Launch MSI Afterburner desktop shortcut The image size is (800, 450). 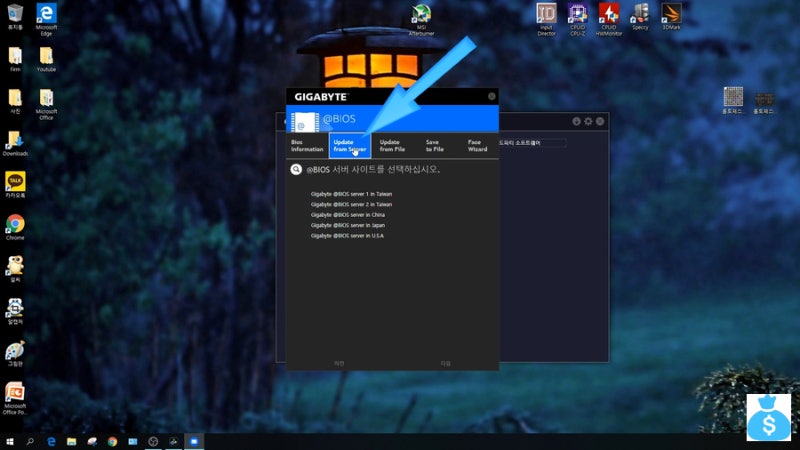click(421, 19)
